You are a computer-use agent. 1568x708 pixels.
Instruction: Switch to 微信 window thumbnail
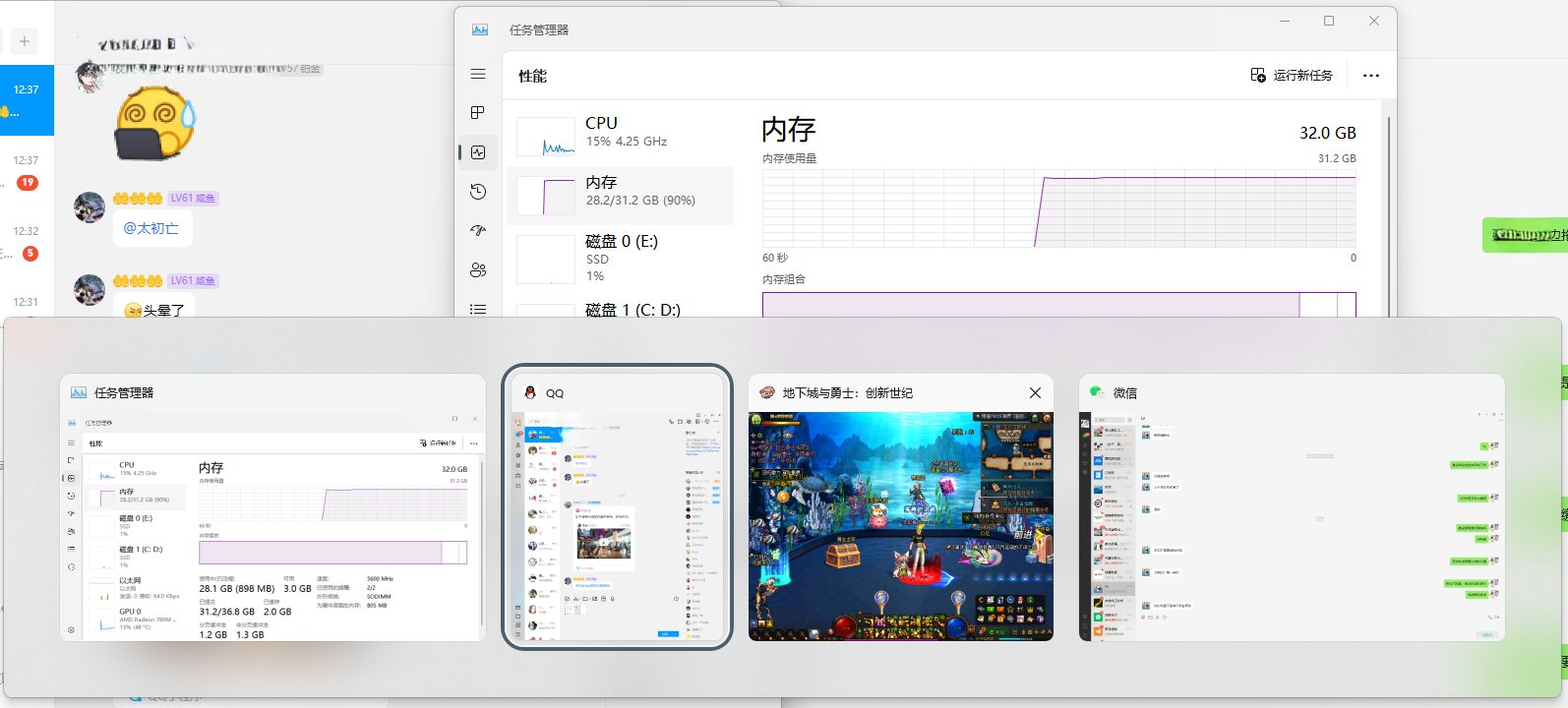[x=1292, y=507]
